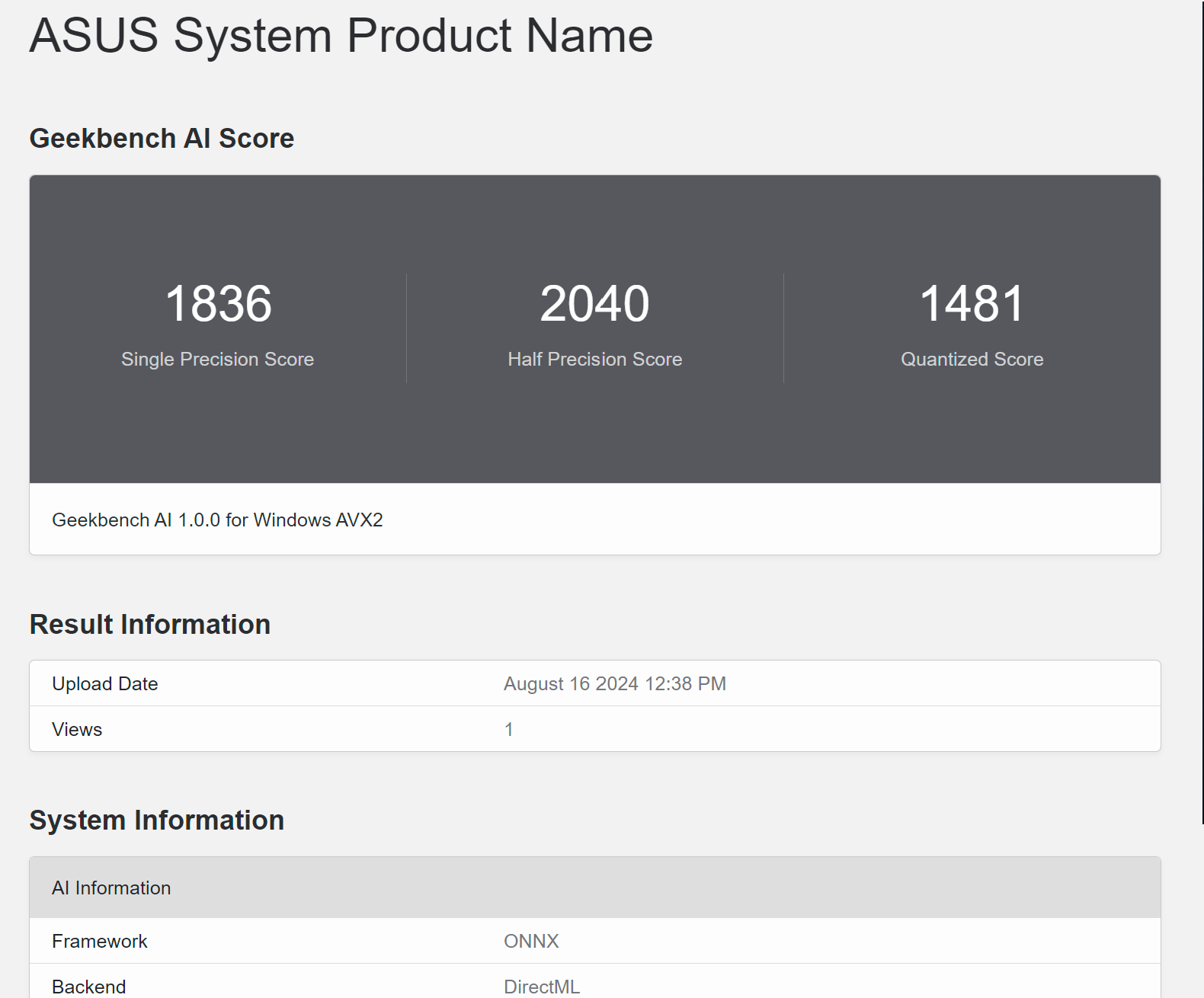This screenshot has height=998, width=1204.
Task: Click the Quantized Score label
Action: pos(972,360)
